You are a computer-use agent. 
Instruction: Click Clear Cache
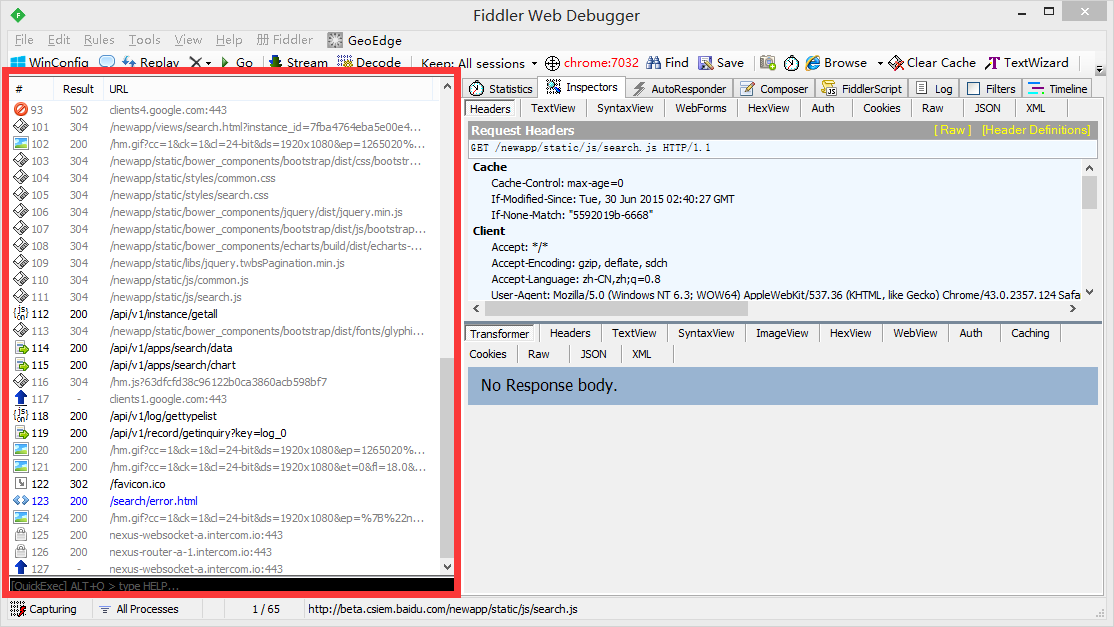click(932, 62)
